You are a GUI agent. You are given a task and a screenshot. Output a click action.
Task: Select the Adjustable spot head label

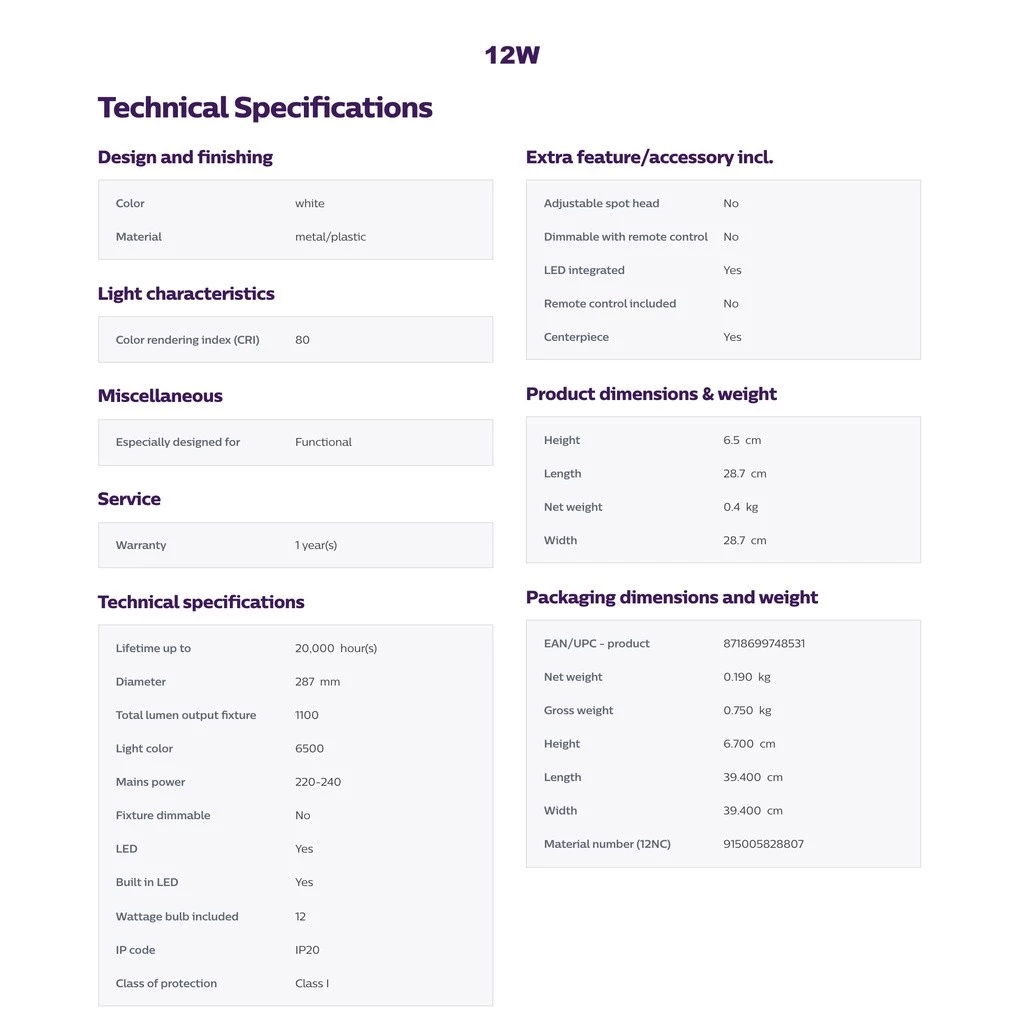click(x=601, y=204)
